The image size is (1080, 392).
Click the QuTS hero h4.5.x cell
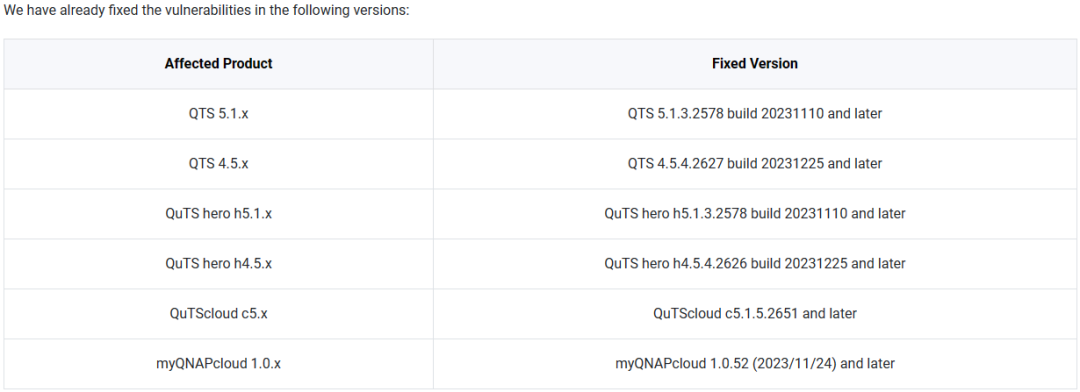click(x=218, y=264)
